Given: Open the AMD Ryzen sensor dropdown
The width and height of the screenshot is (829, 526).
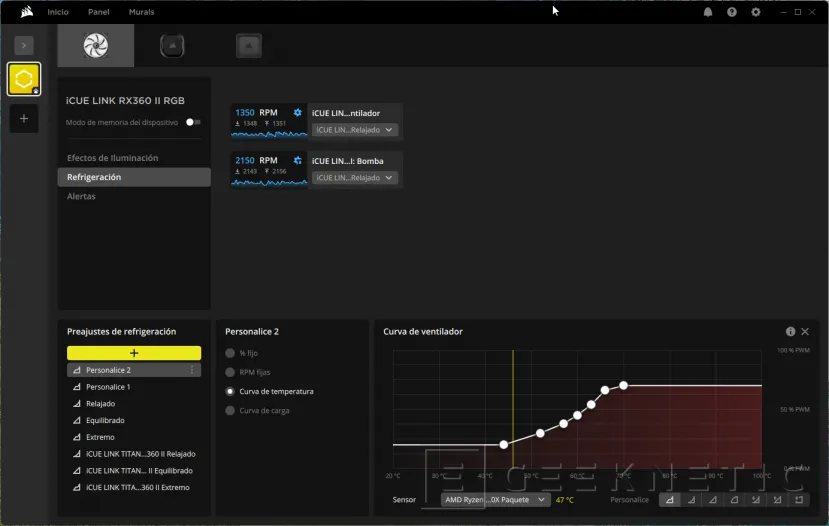Looking at the screenshot, I should [x=495, y=500].
